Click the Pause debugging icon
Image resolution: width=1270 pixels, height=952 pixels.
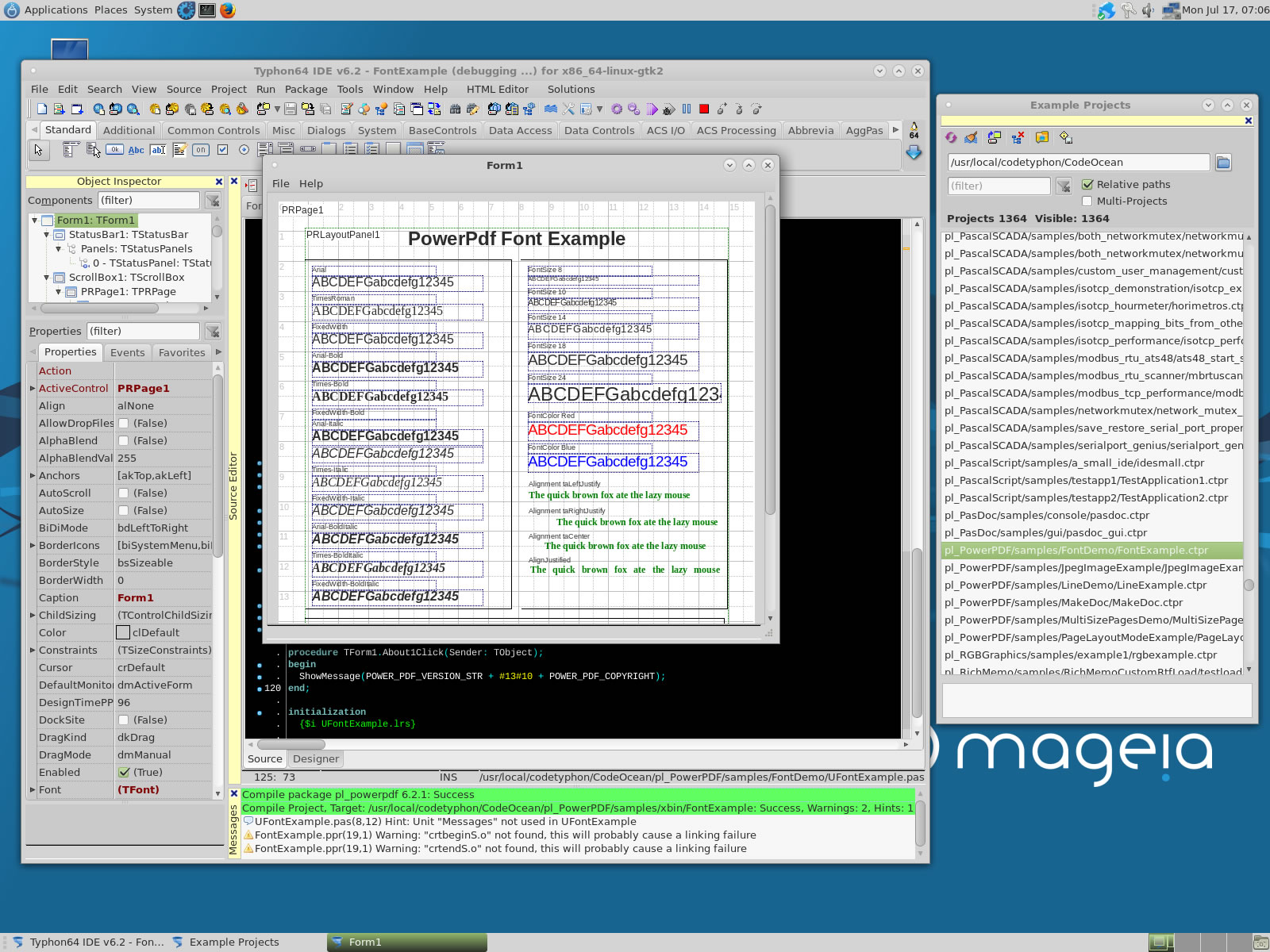tap(687, 109)
